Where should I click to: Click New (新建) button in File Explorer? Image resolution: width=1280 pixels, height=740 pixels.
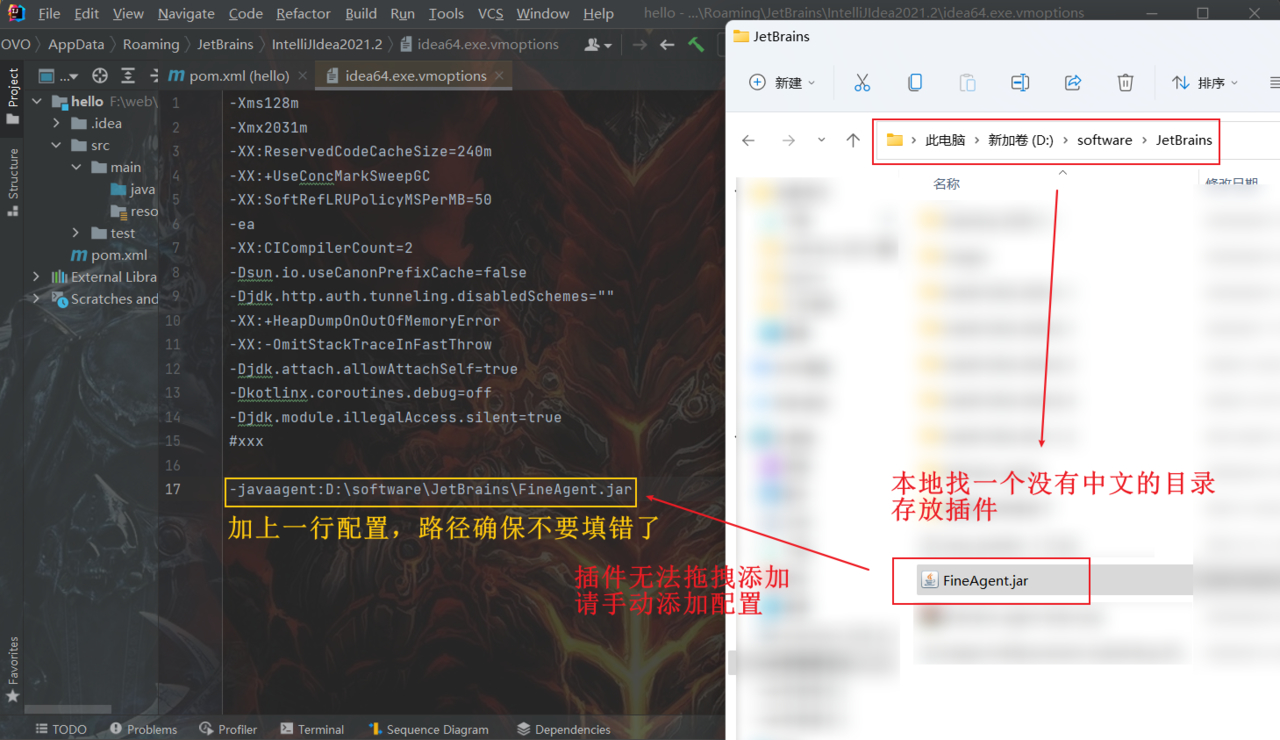pyautogui.click(x=782, y=83)
